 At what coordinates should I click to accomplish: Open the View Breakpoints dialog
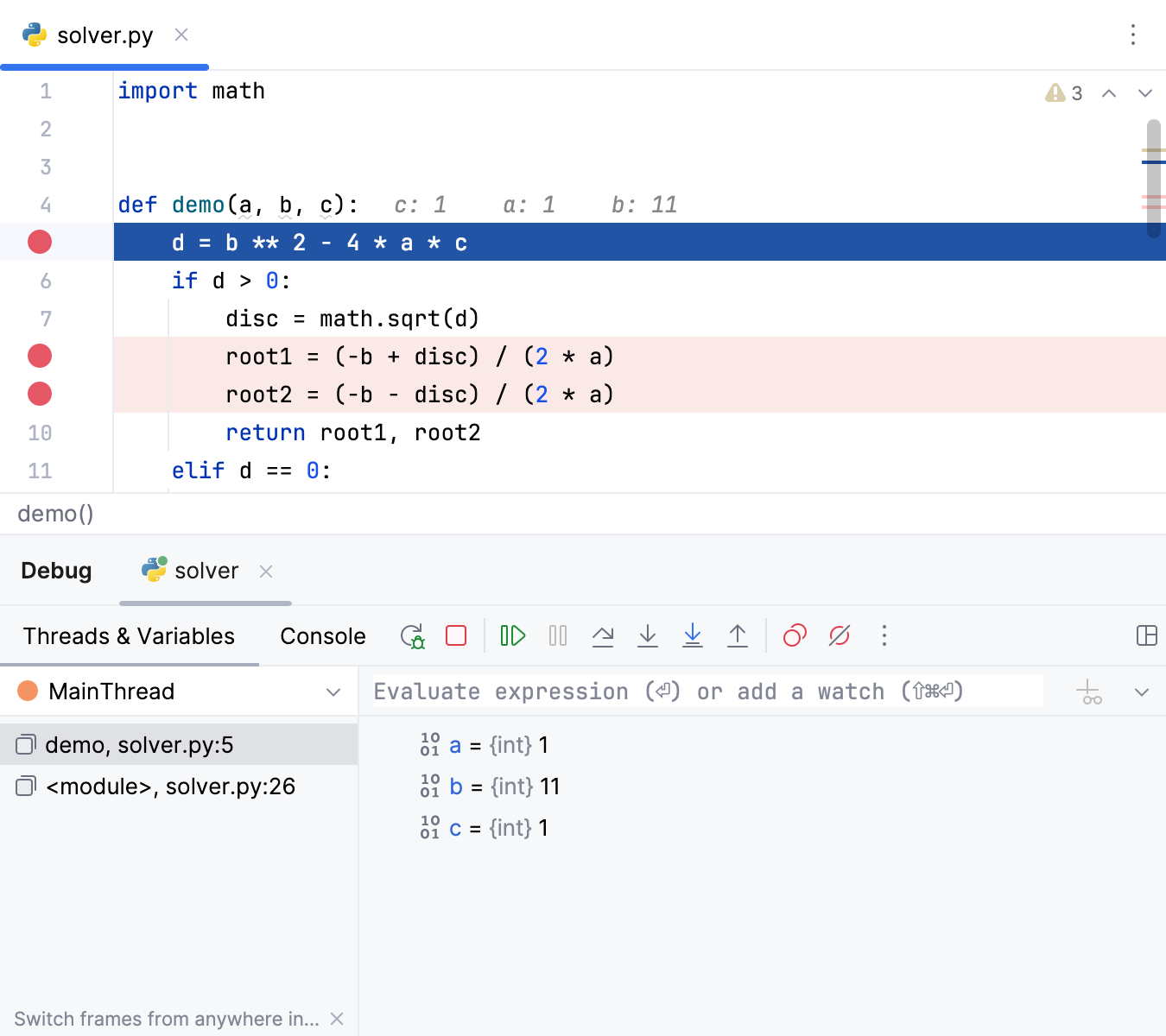(x=794, y=635)
